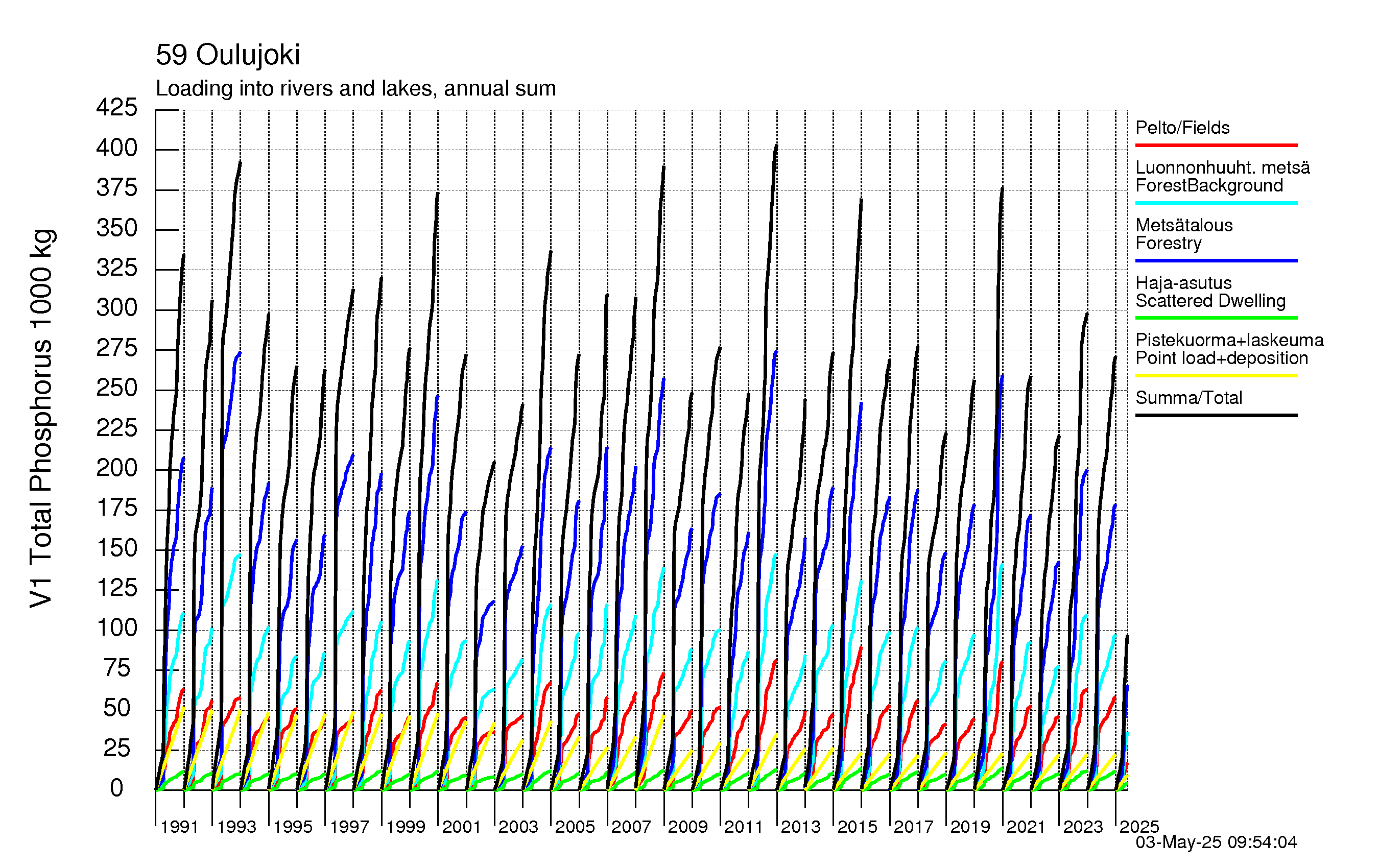This screenshot has height=868, width=1379.
Task: Click the red Pelto/Fields legend line
Action: tap(1216, 146)
